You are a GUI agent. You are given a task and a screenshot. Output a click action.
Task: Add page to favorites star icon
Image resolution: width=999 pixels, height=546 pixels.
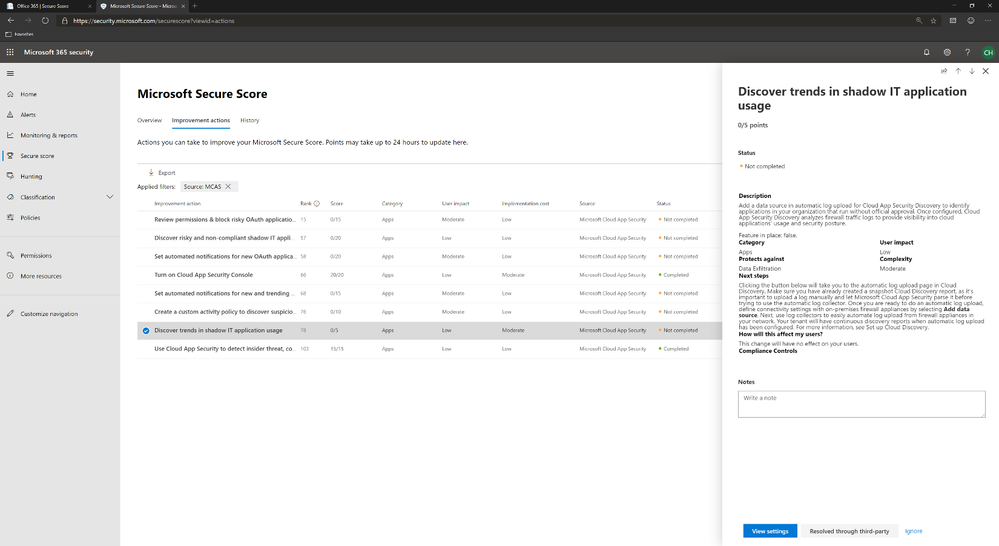(x=933, y=20)
